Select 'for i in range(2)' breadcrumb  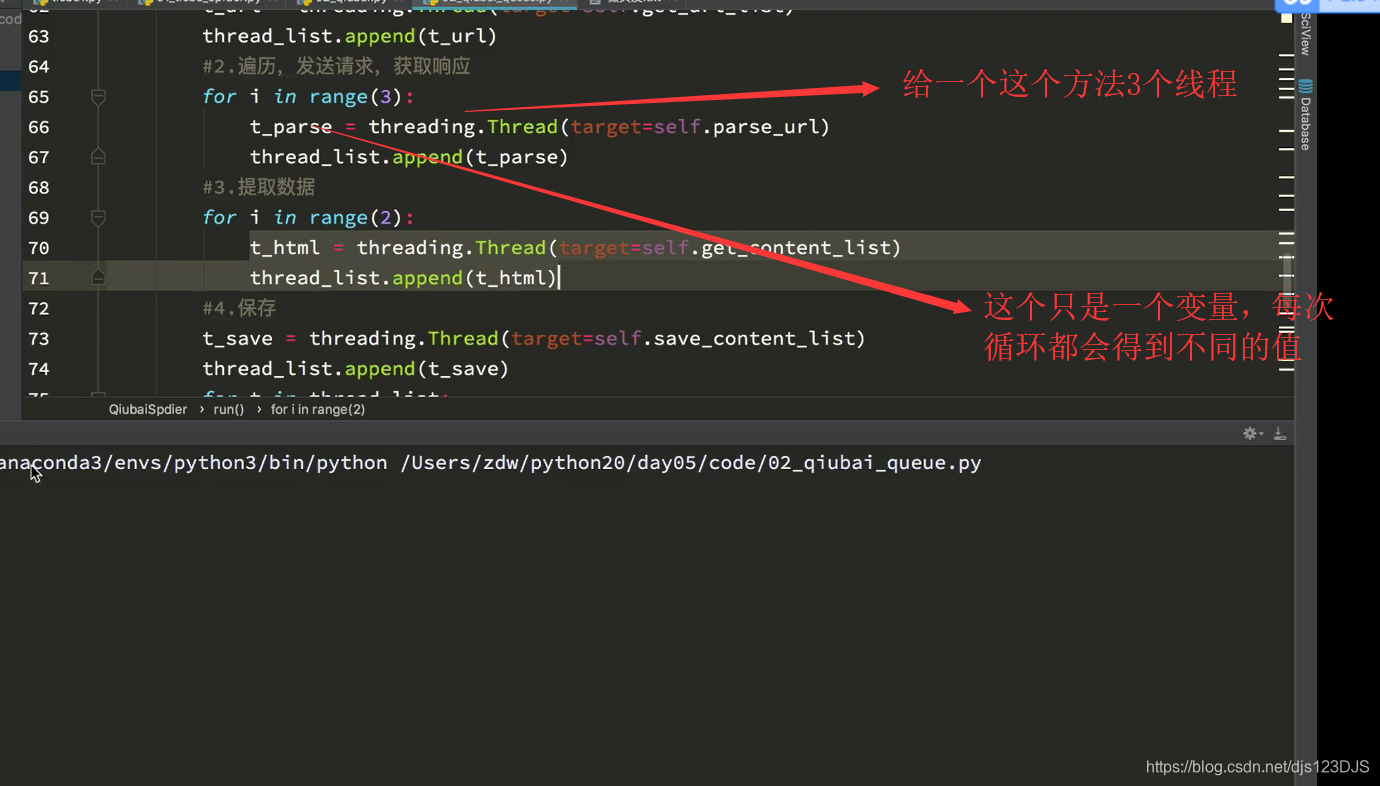click(317, 409)
